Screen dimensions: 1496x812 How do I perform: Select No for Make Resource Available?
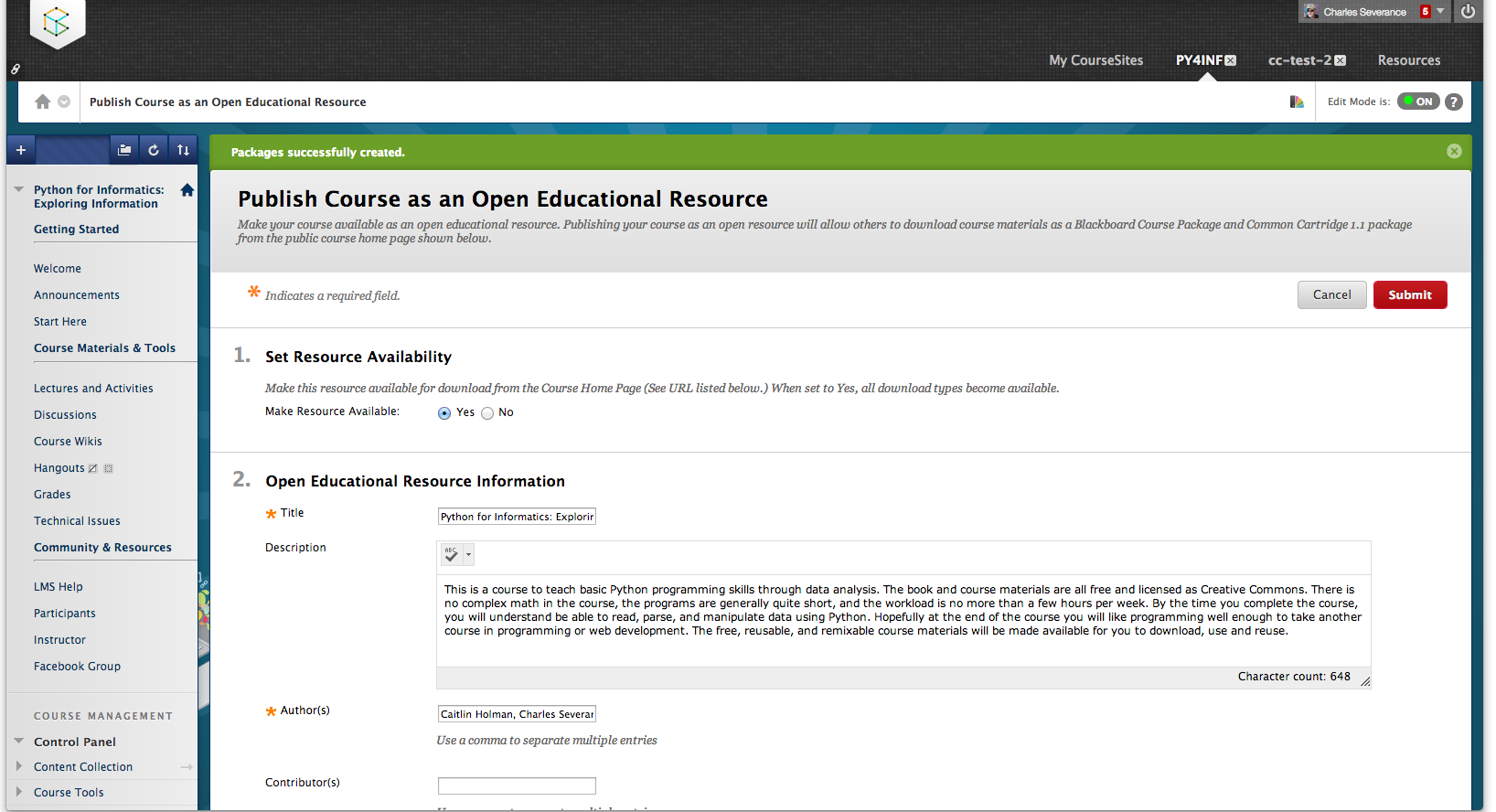pos(487,413)
